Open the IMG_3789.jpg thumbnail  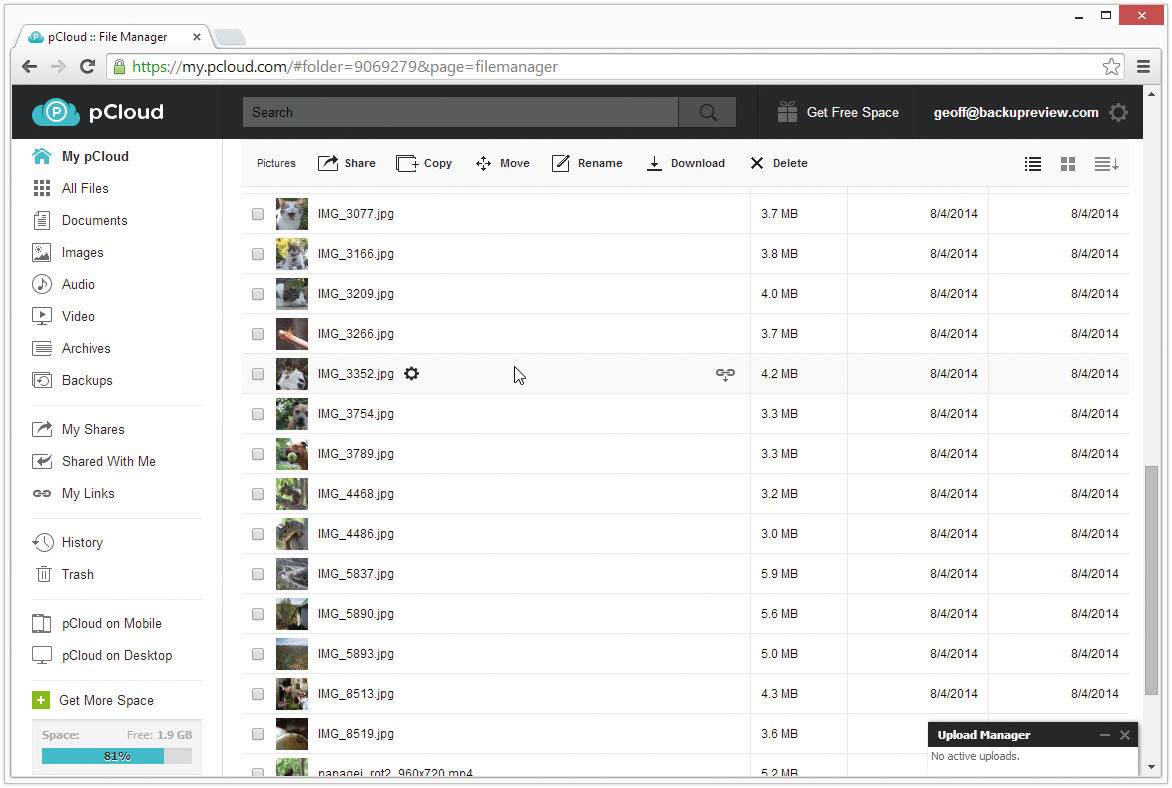(x=292, y=454)
